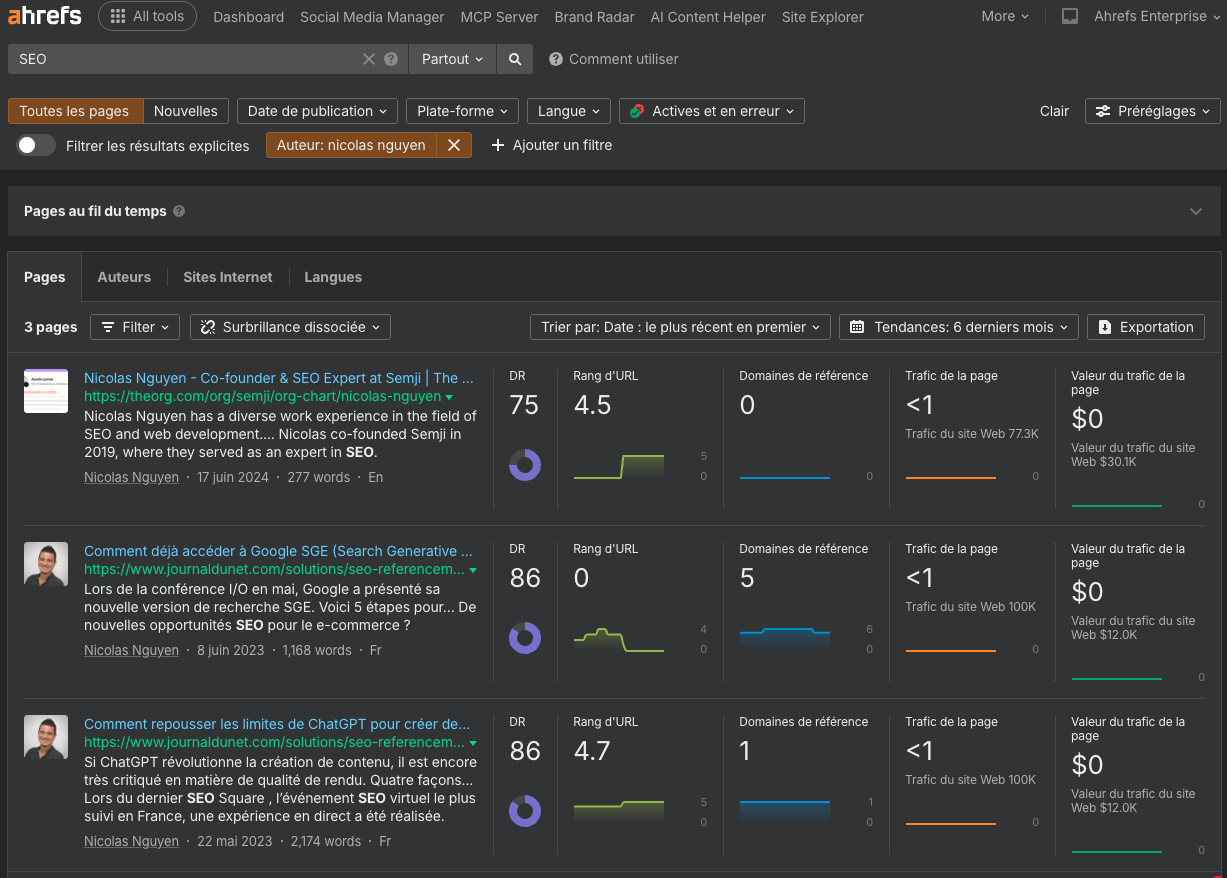Click the monitor icon in top bar

(x=1070, y=17)
